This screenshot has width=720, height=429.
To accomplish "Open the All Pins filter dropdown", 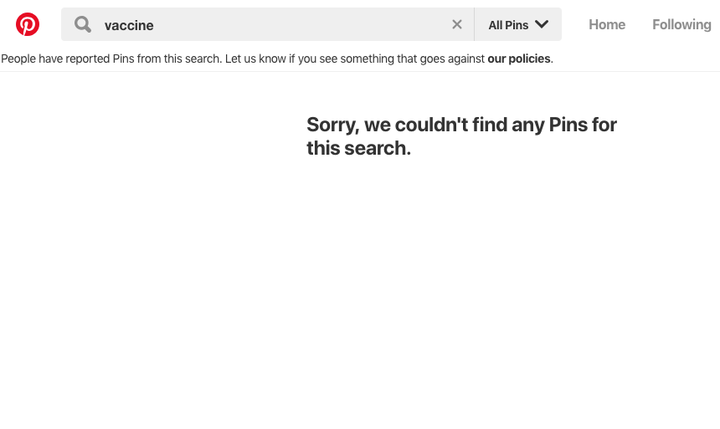I will coord(518,24).
